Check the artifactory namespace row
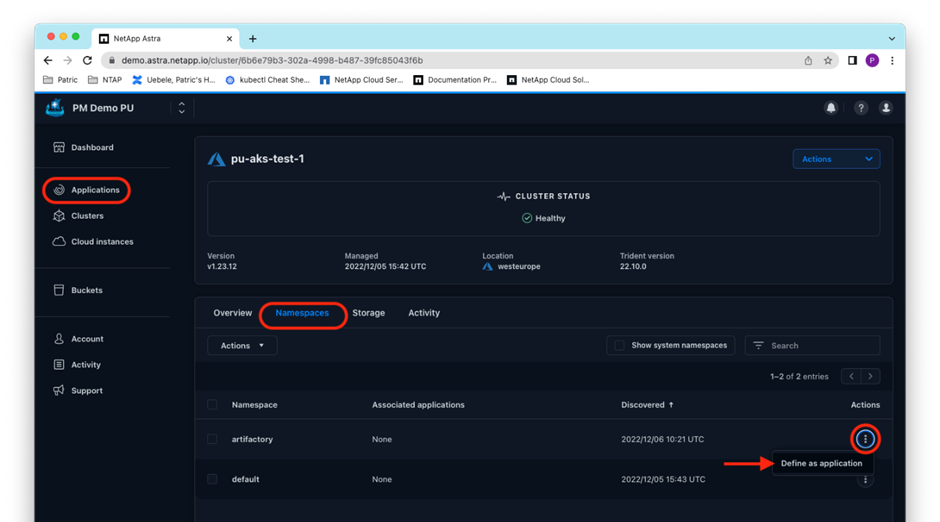This screenshot has width=940, height=522. click(212, 439)
